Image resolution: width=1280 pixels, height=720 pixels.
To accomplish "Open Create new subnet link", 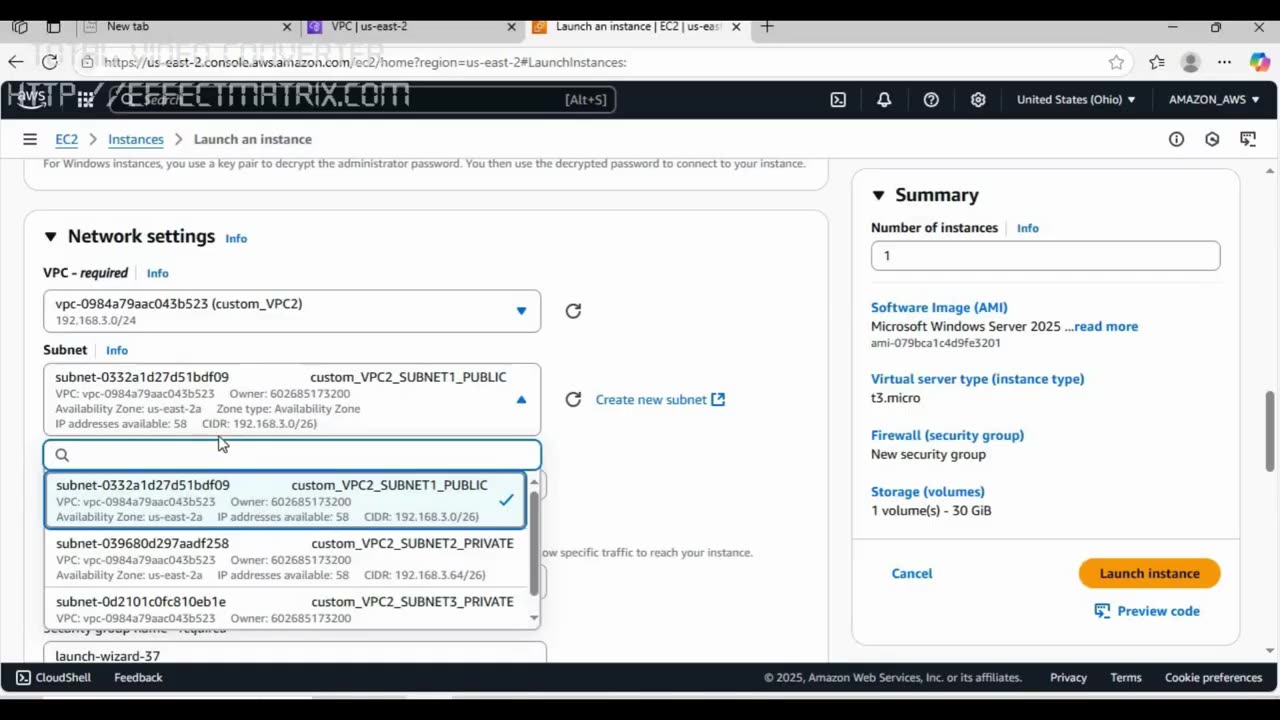I will 660,399.
